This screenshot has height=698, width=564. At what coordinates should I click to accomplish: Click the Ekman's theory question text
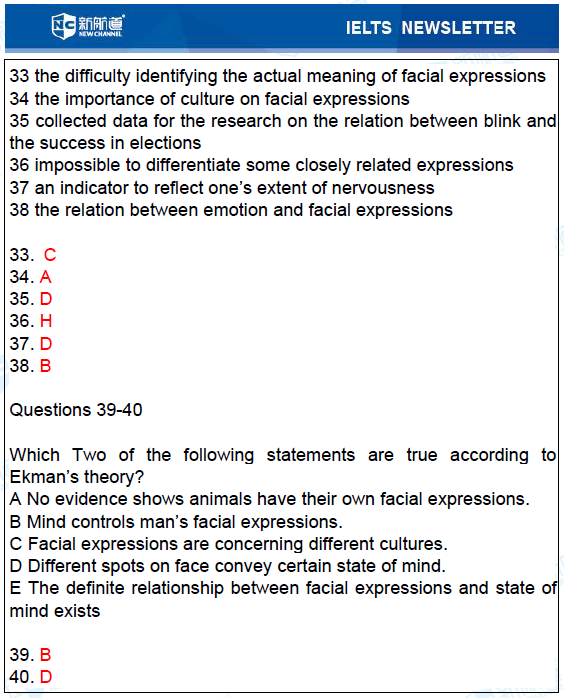(283, 466)
